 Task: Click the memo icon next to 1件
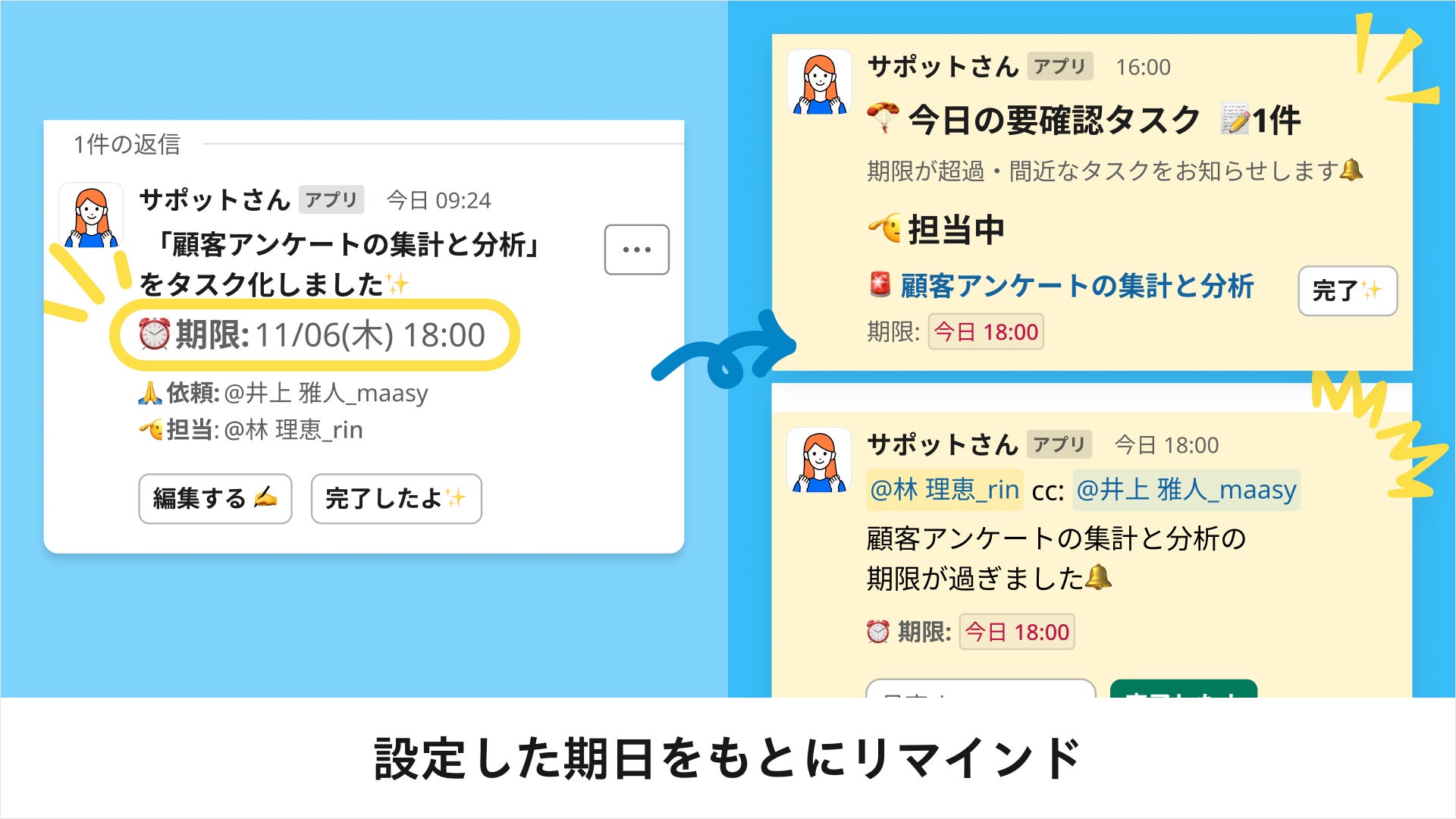tap(1235, 120)
